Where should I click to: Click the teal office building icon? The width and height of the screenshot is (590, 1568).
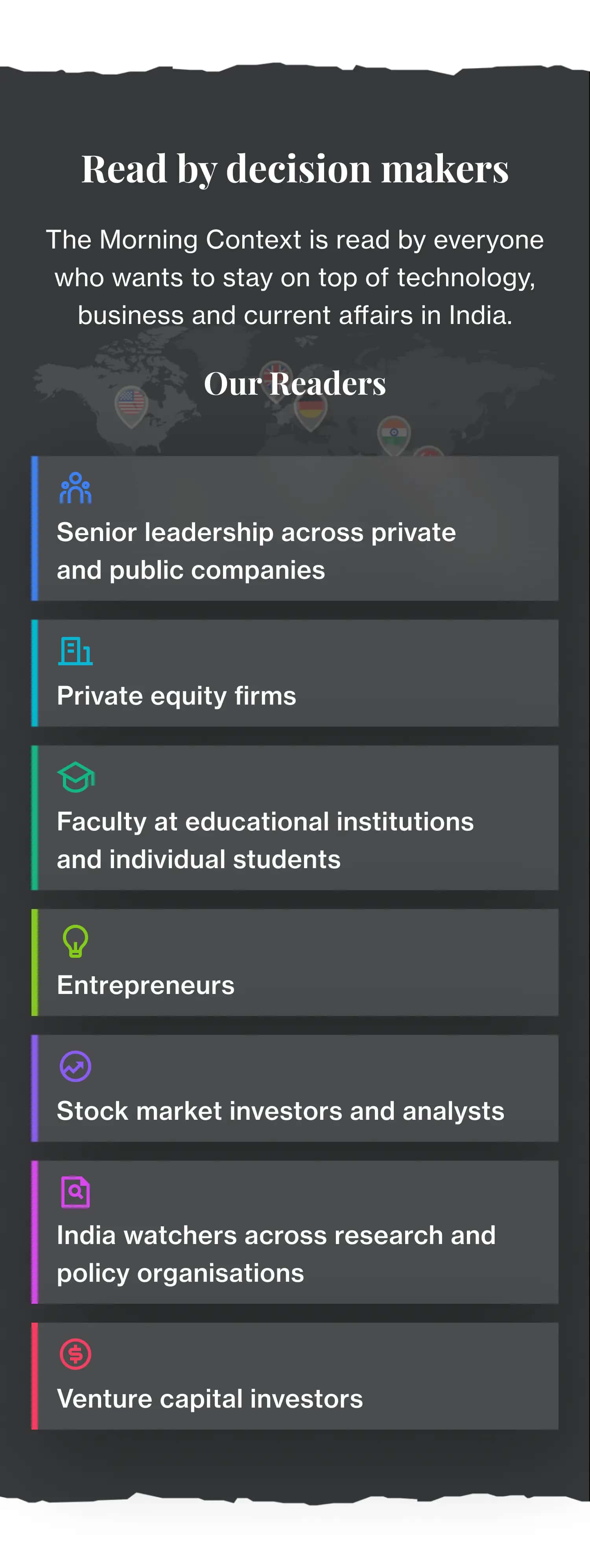pyautogui.click(x=76, y=651)
